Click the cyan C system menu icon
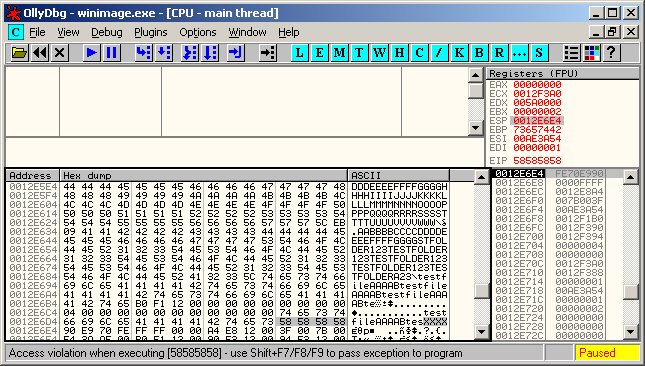The height and width of the screenshot is (366, 645). click(x=16, y=32)
